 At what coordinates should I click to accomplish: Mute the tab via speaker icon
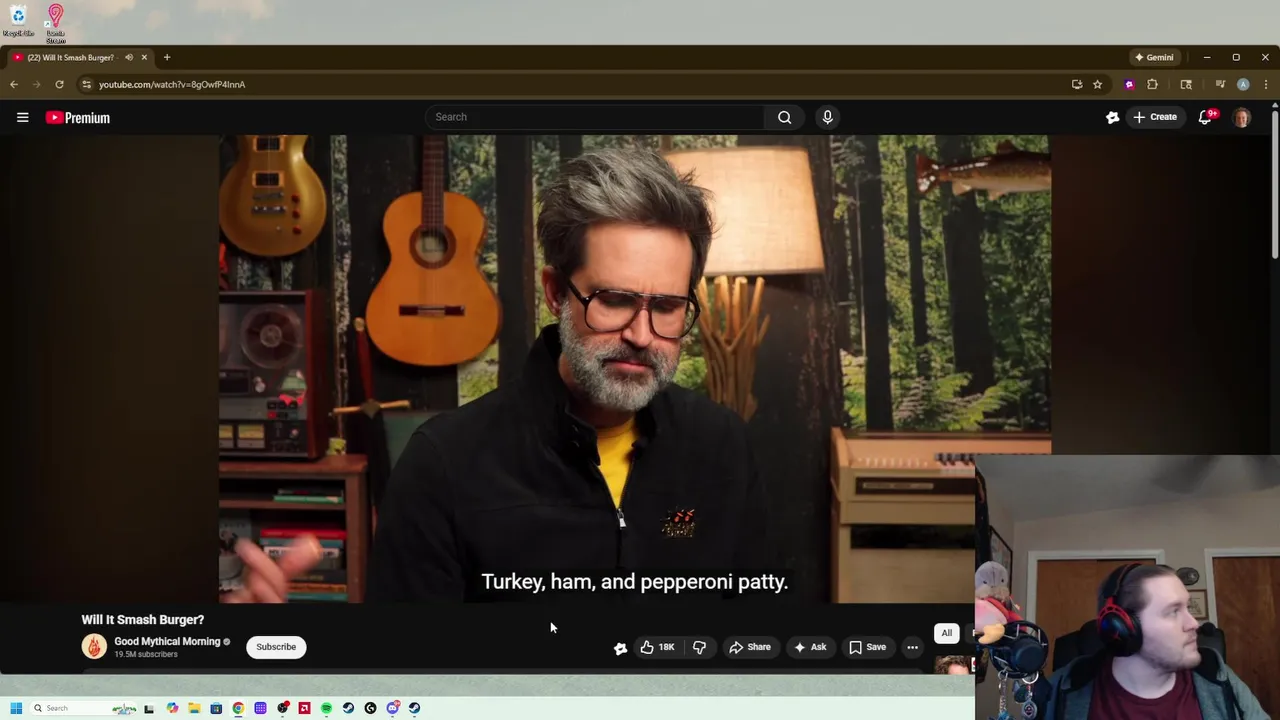(129, 57)
